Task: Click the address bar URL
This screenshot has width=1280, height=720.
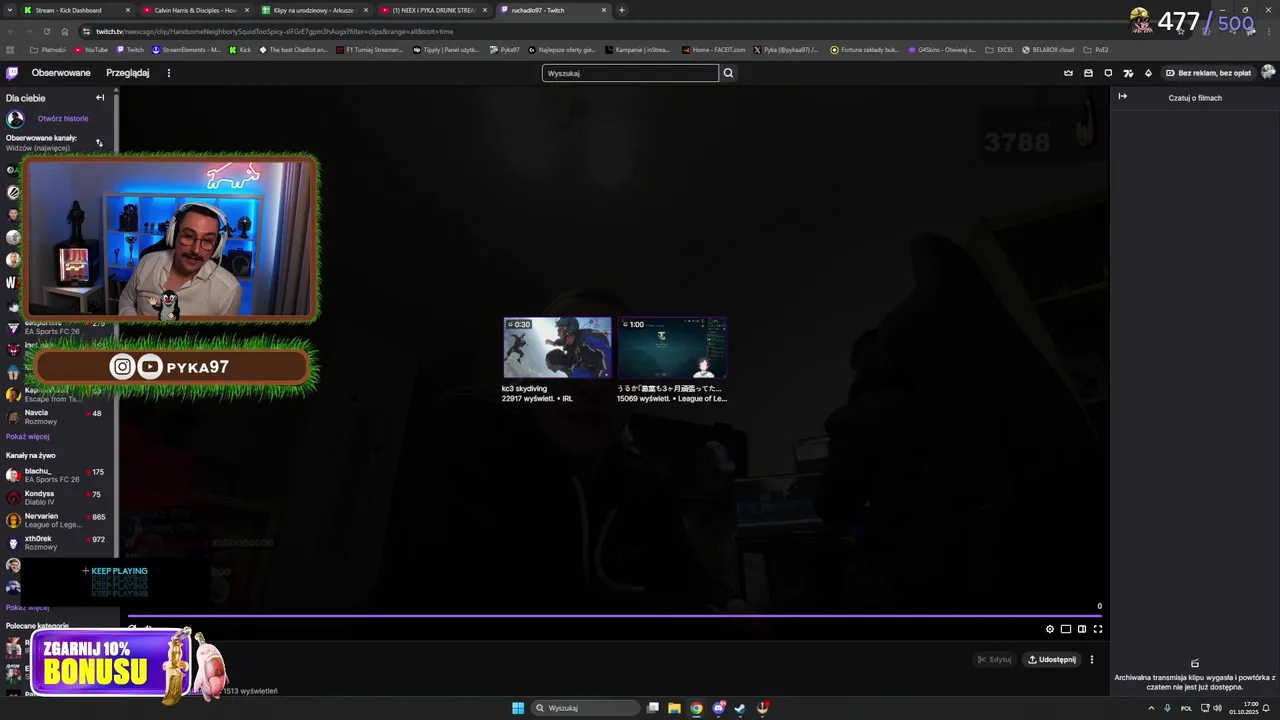Action: pos(275,31)
